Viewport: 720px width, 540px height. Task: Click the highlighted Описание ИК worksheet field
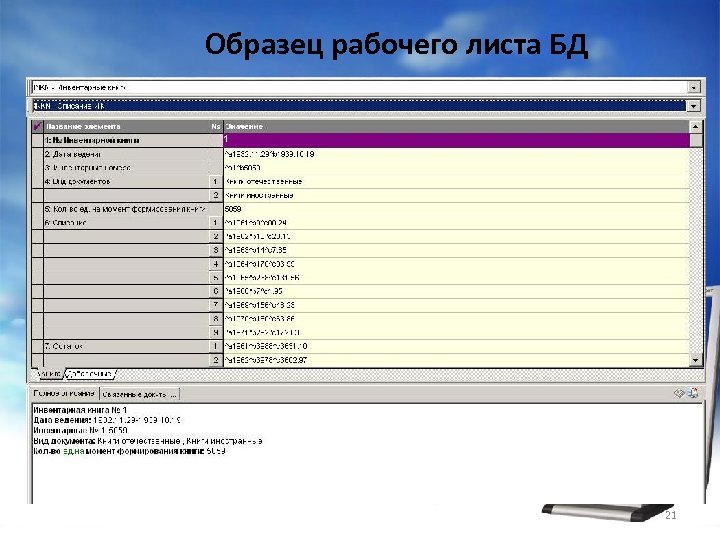coord(360,106)
